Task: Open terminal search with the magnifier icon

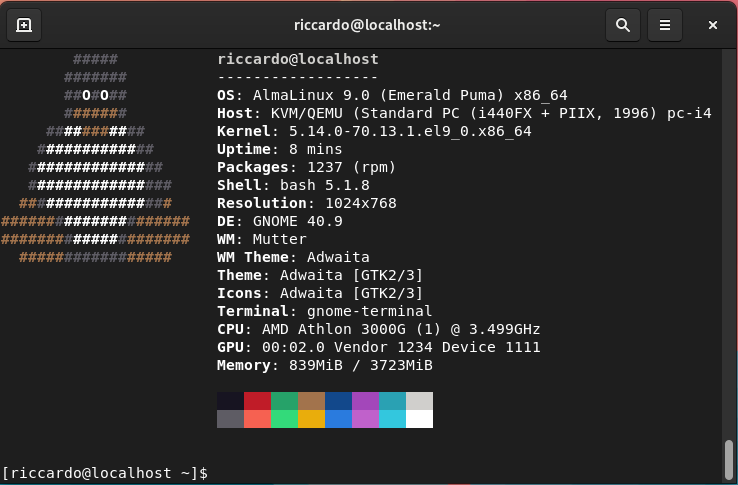Action: (x=623, y=25)
